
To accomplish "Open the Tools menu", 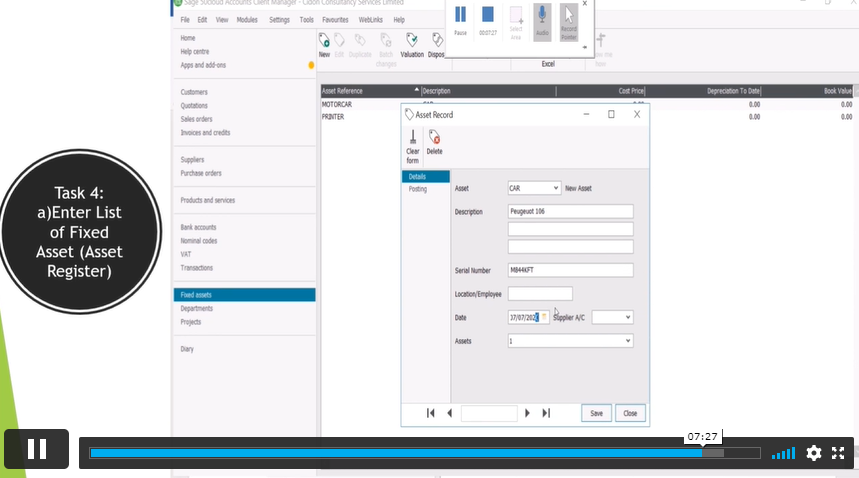I will click(x=307, y=20).
